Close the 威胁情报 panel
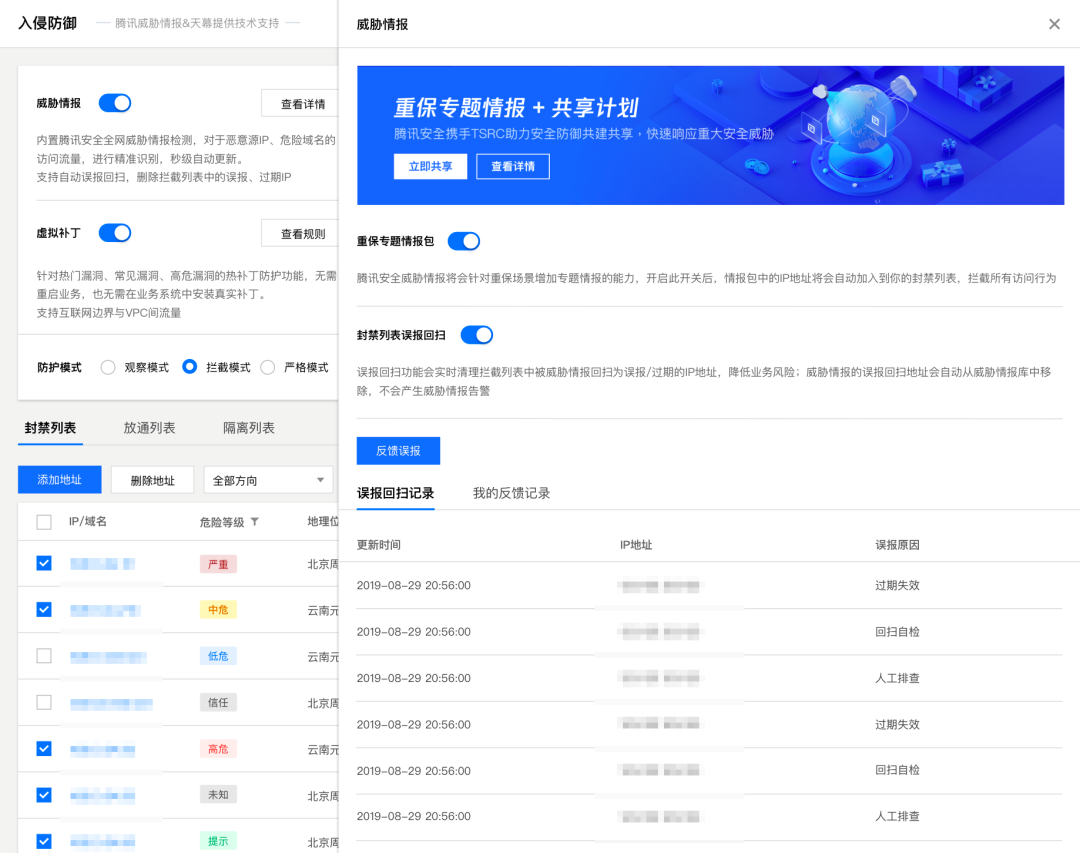 1054,24
